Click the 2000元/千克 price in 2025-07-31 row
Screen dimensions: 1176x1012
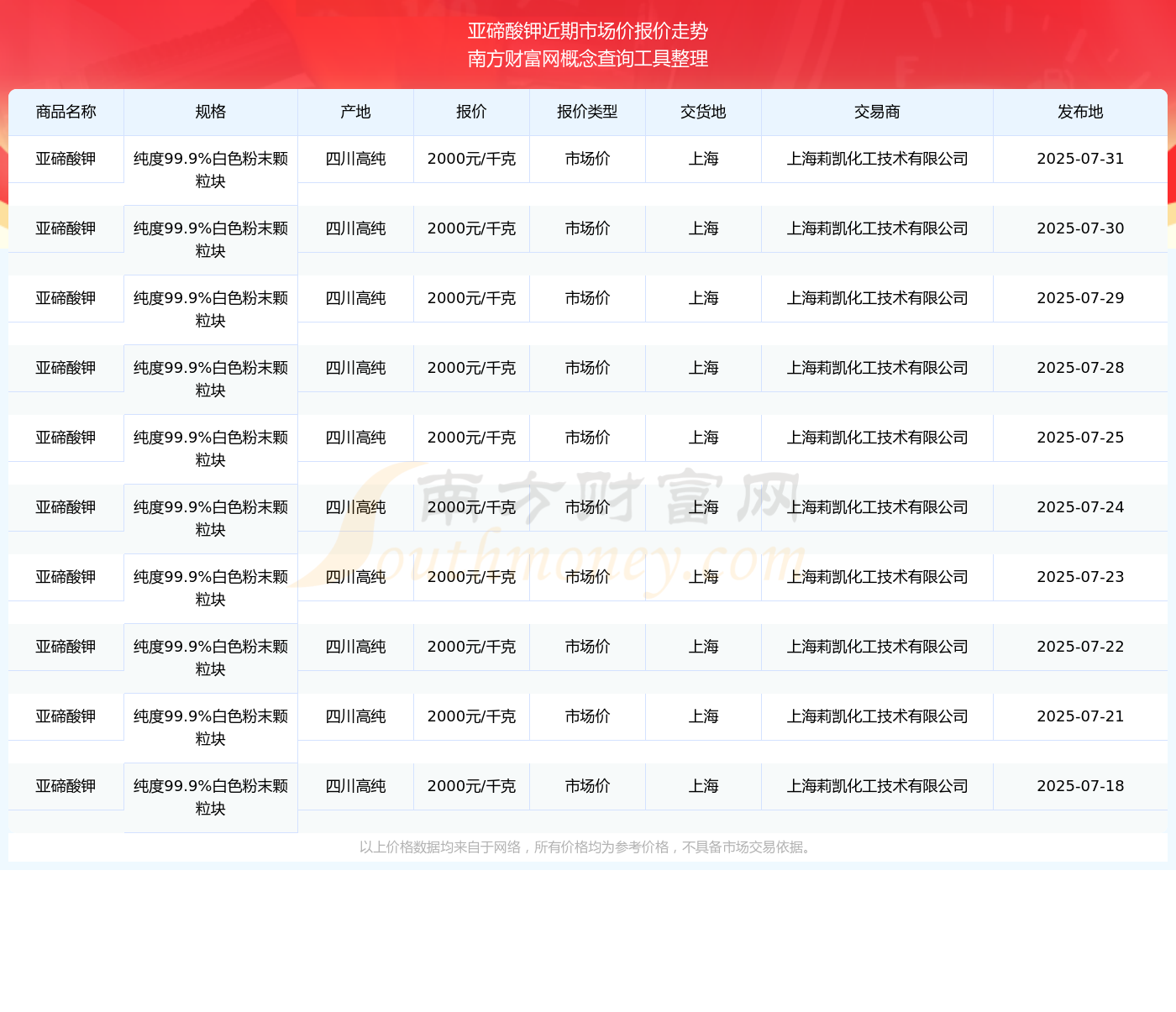click(472, 159)
